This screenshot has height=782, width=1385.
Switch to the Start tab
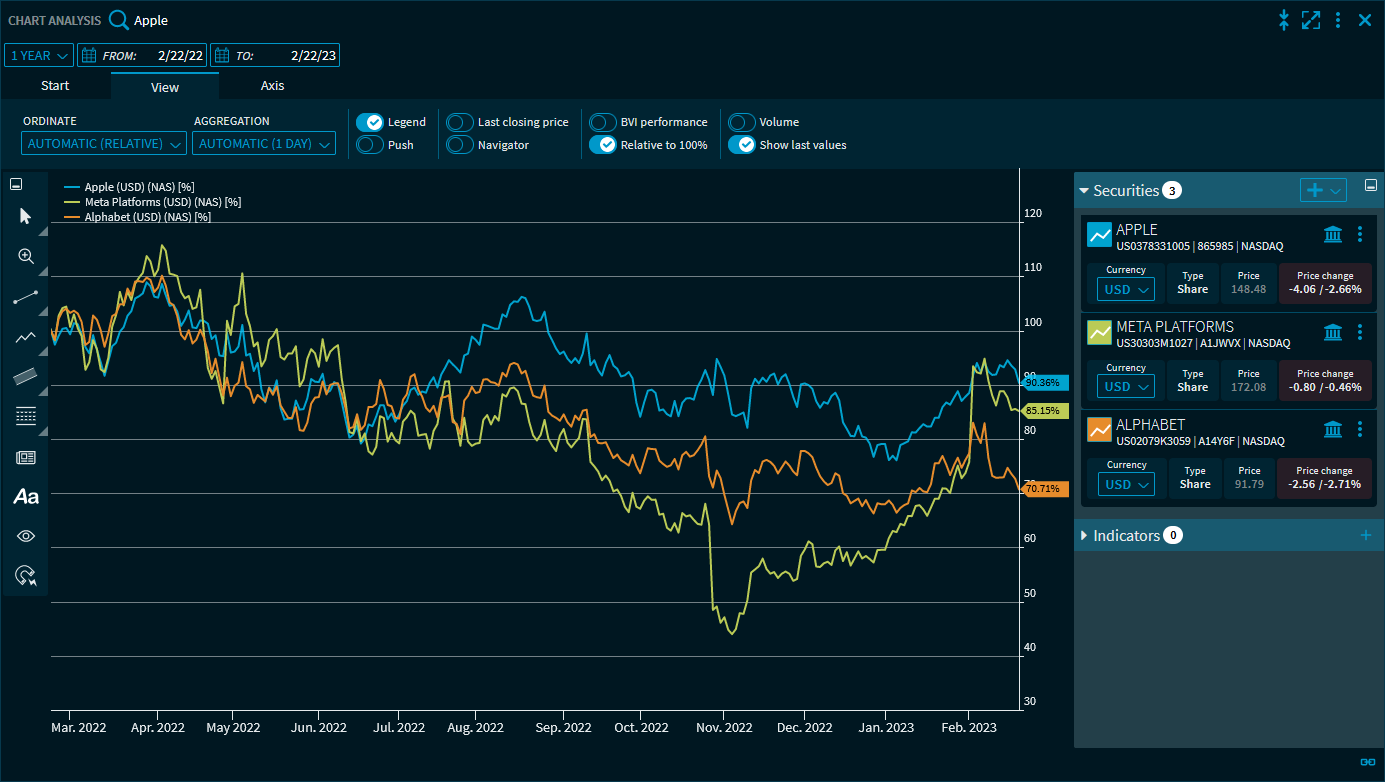pyautogui.click(x=55, y=86)
